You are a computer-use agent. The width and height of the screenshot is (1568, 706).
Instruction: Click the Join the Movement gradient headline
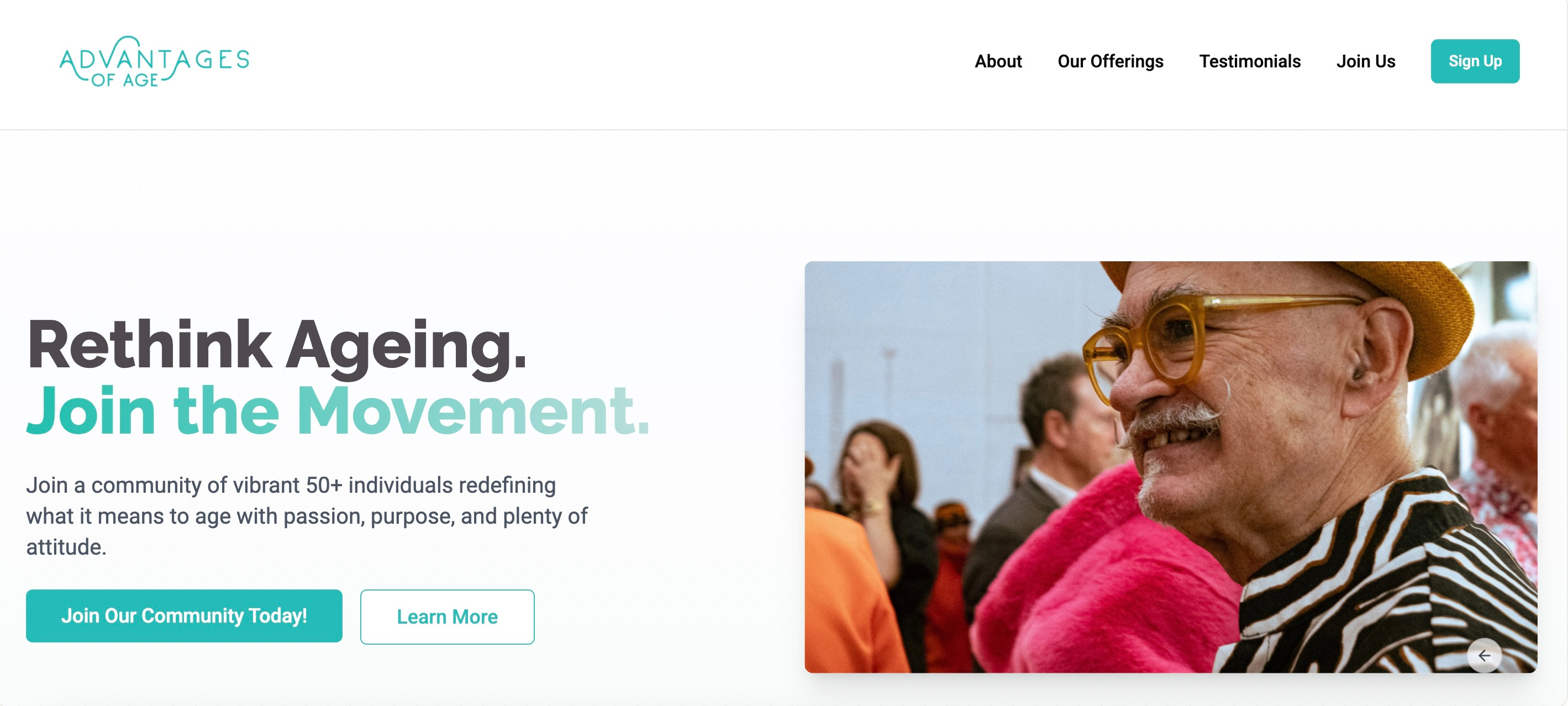point(338,411)
